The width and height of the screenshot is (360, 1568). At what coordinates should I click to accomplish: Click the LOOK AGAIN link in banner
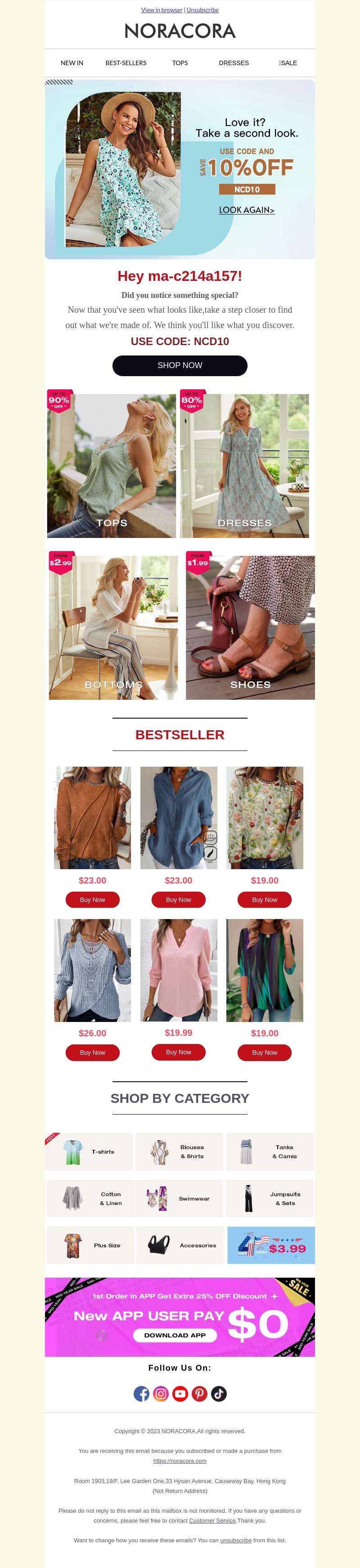point(247,210)
